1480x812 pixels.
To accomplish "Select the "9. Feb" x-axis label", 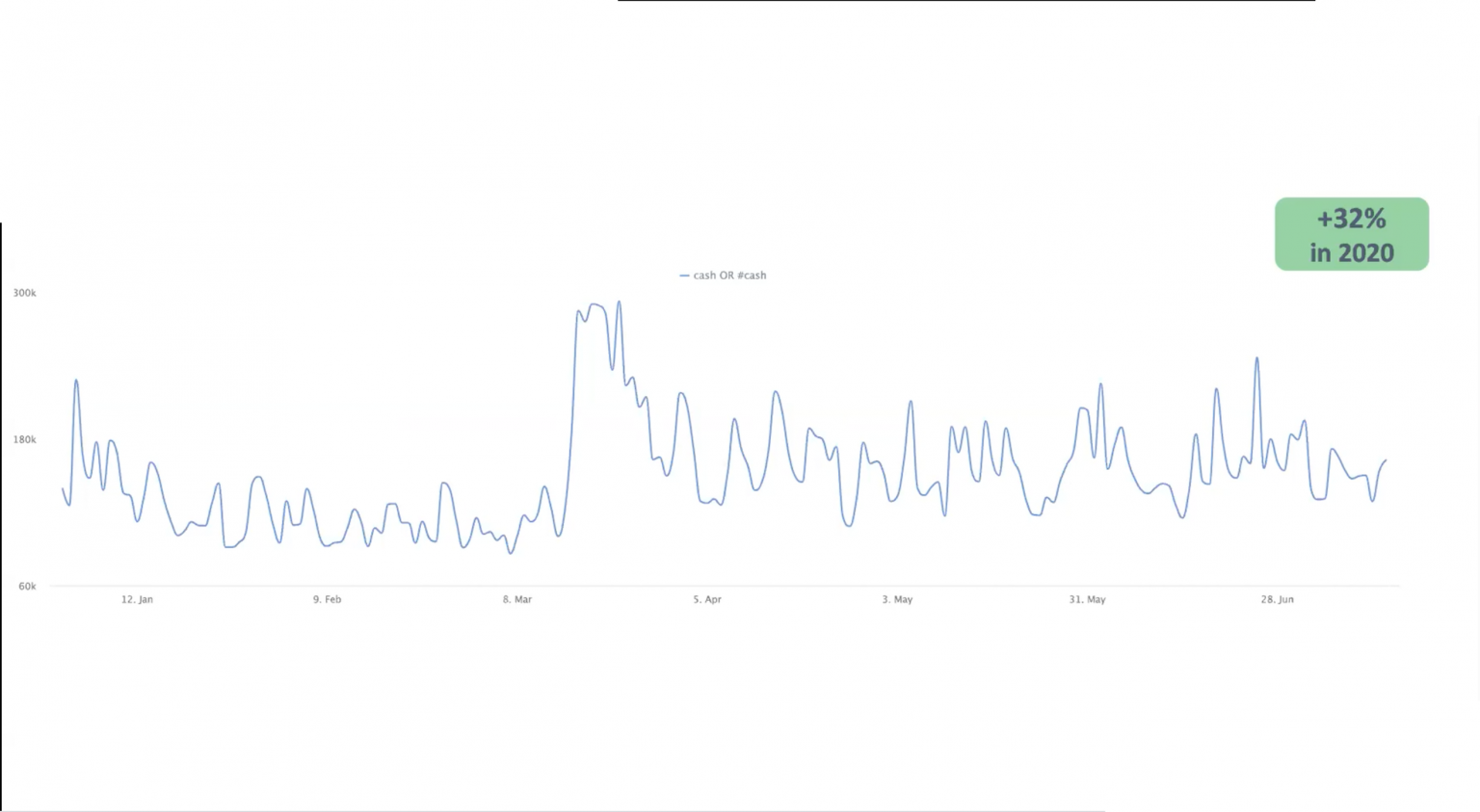I will (x=327, y=599).
